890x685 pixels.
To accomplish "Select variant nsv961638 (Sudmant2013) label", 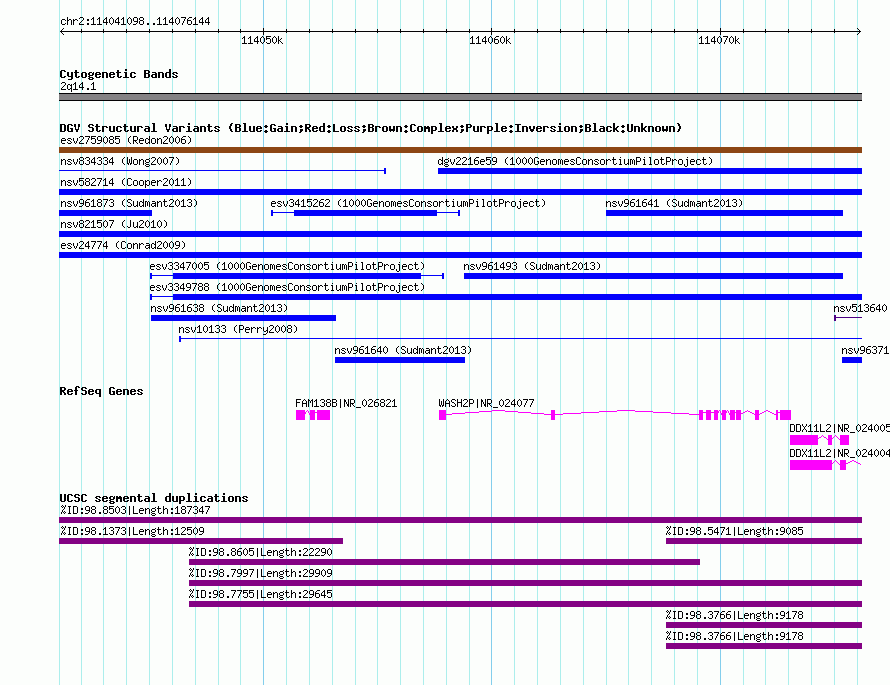I will pos(219,308).
